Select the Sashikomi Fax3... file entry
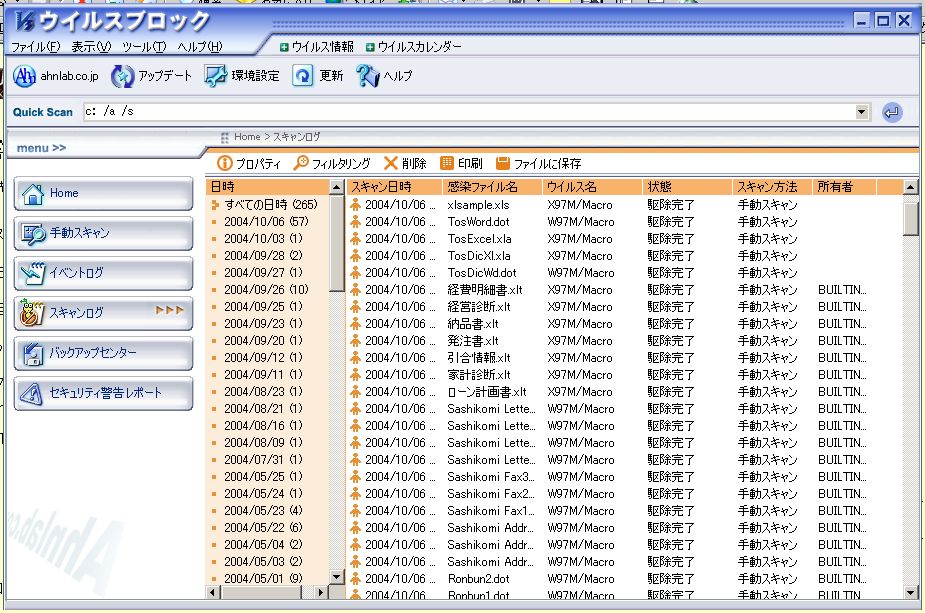 click(x=491, y=477)
